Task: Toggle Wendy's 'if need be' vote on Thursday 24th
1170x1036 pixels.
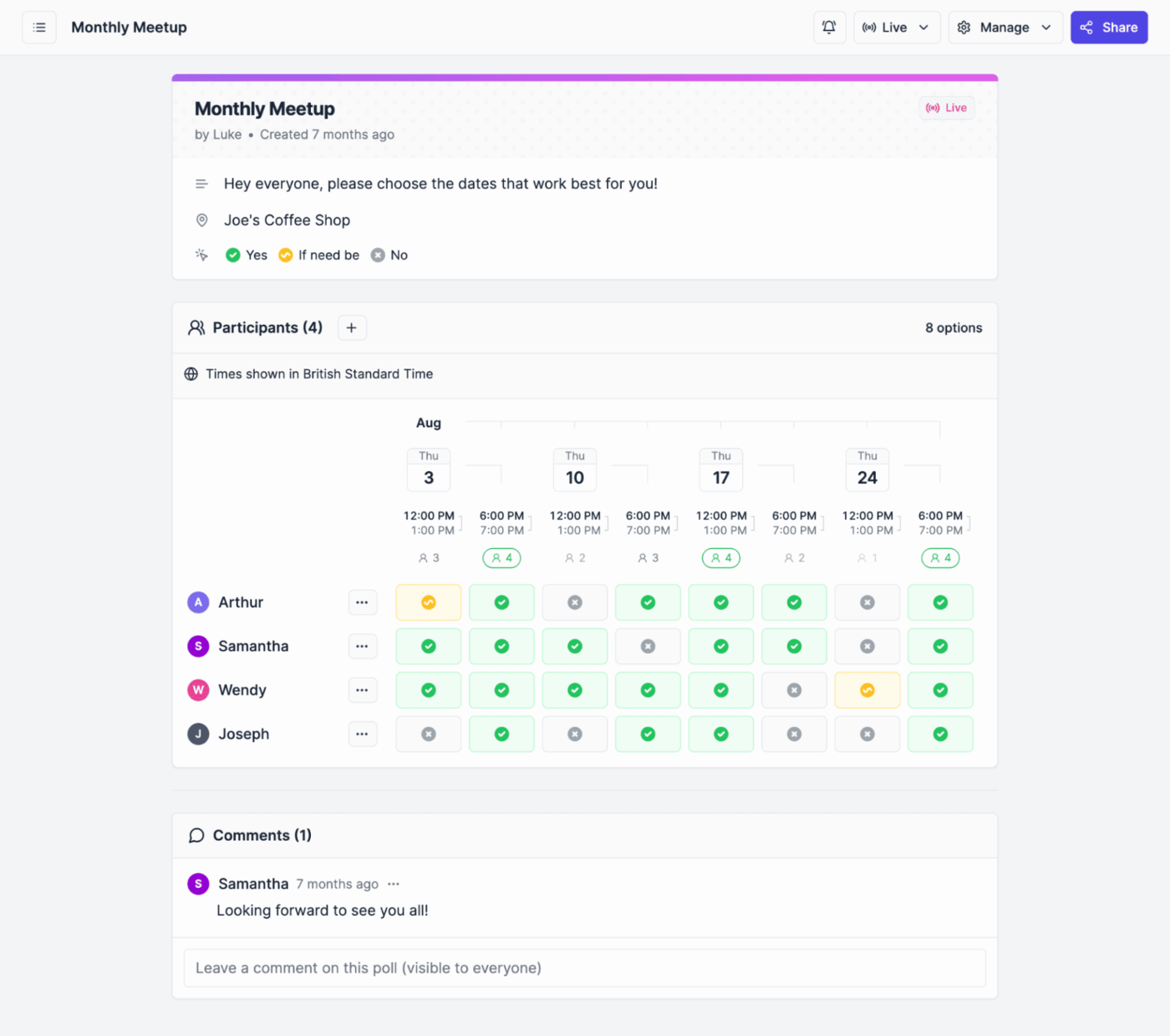Action: click(x=867, y=689)
